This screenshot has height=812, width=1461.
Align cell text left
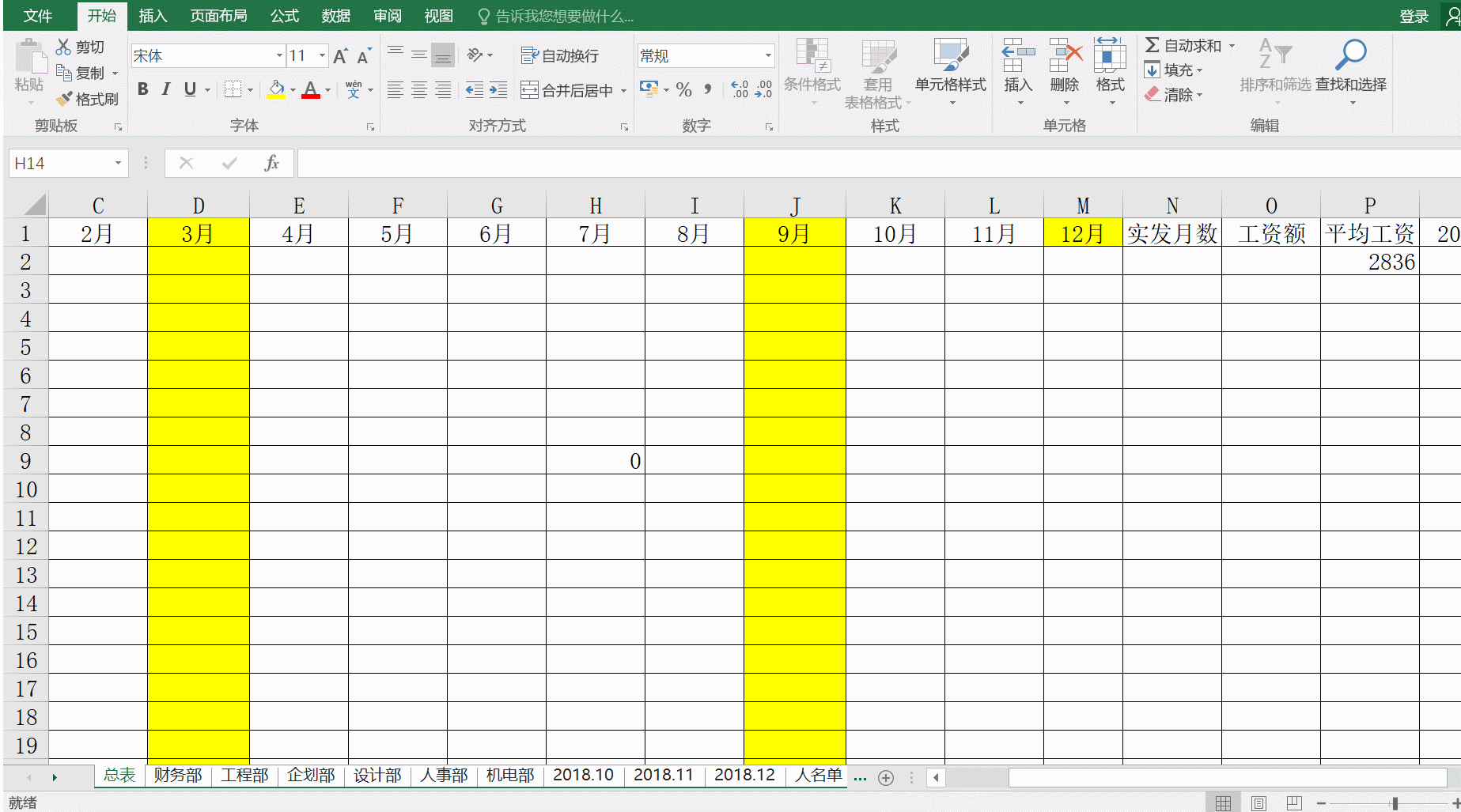pos(396,90)
